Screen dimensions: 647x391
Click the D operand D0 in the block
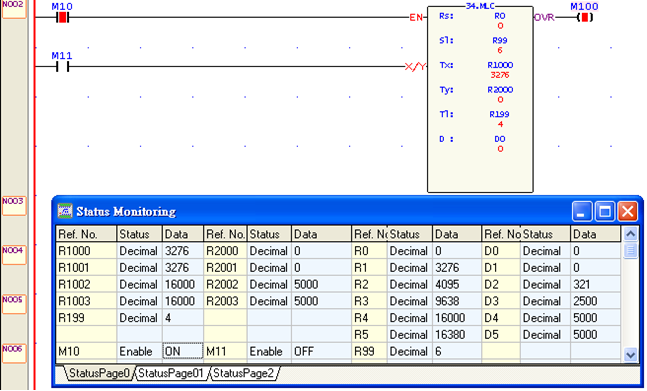click(x=500, y=139)
